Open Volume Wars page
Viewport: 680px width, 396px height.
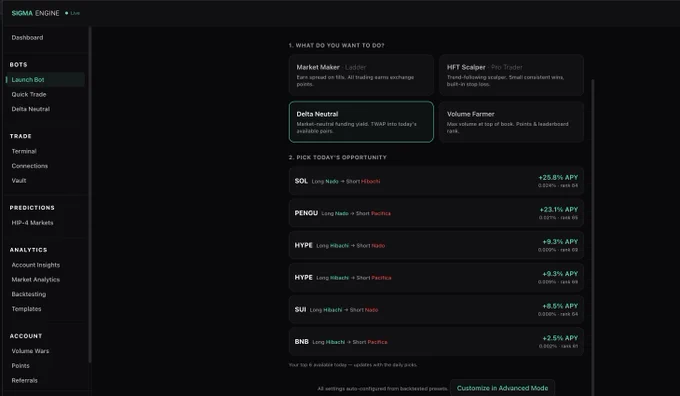click(30, 351)
